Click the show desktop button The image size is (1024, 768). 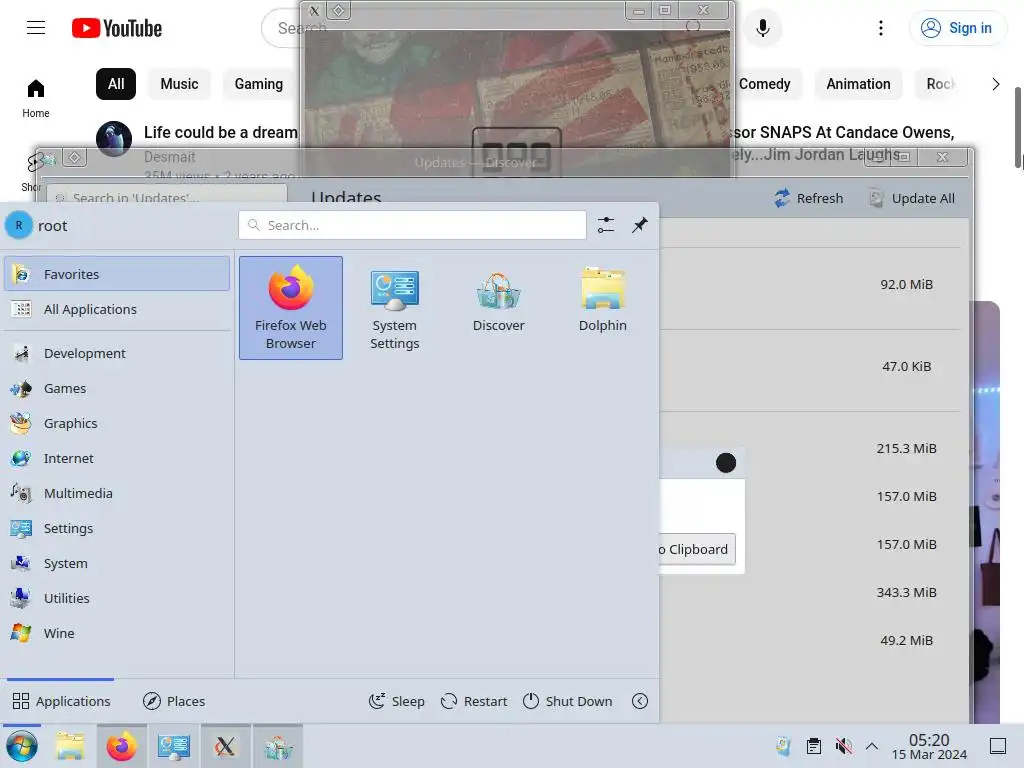point(998,746)
